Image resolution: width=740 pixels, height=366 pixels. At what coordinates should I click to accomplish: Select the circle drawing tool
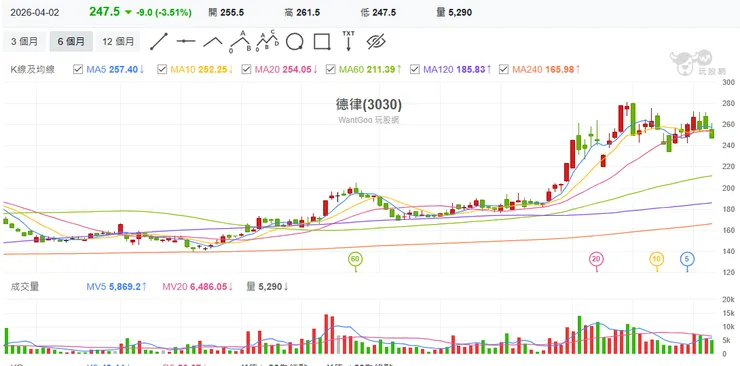[x=294, y=42]
